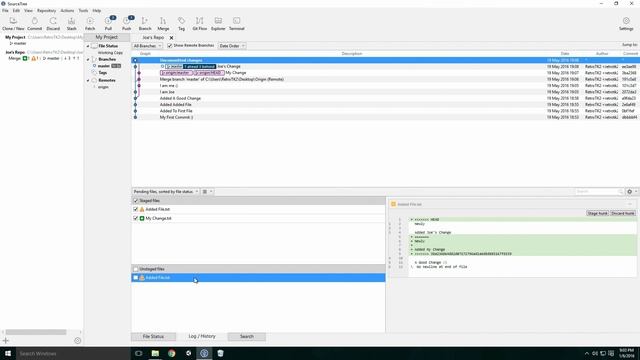This screenshot has height=360, width=640.
Task: Open the Date Order dropdown
Action: [x=232, y=46]
